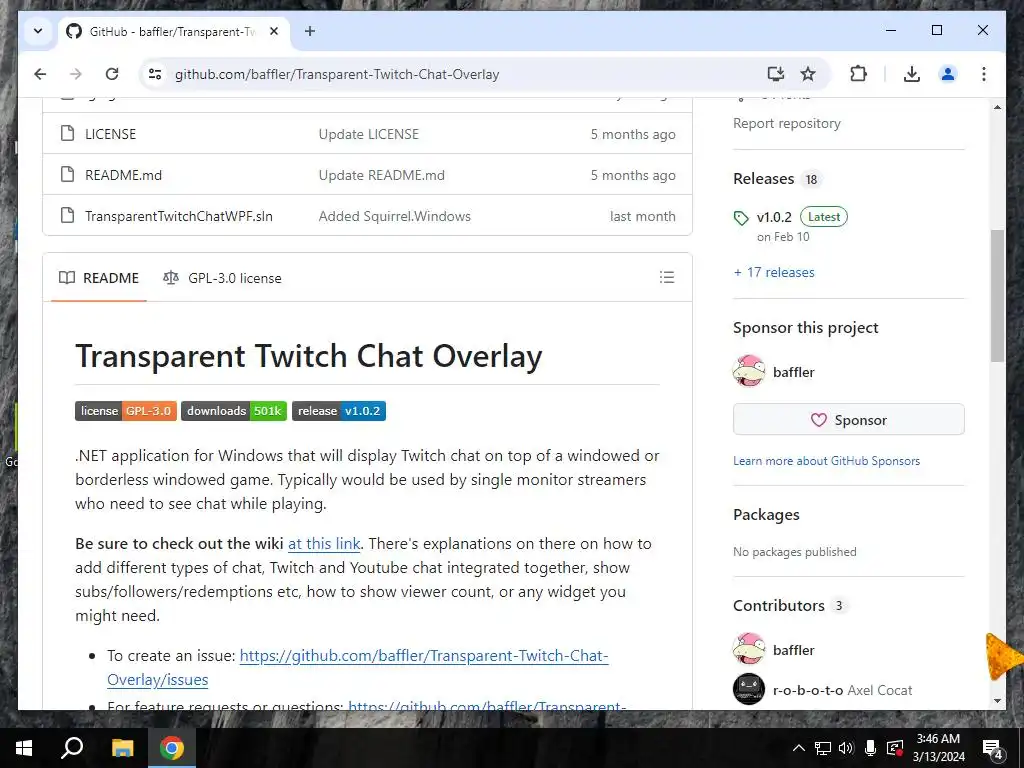Open the taskbar clock and date
This screenshot has height=768, width=1024.
938,748
